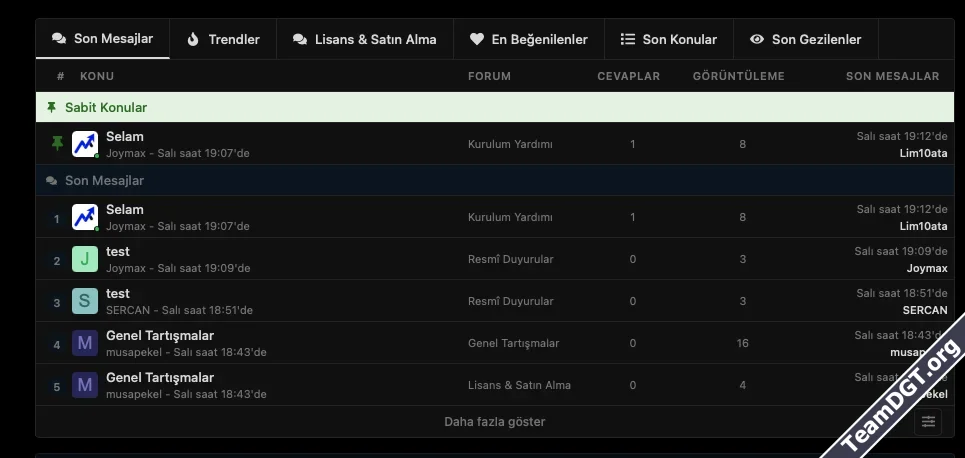
Task: Open the Resmî Duyurular forum link in row 2
Action: [x=510, y=259]
